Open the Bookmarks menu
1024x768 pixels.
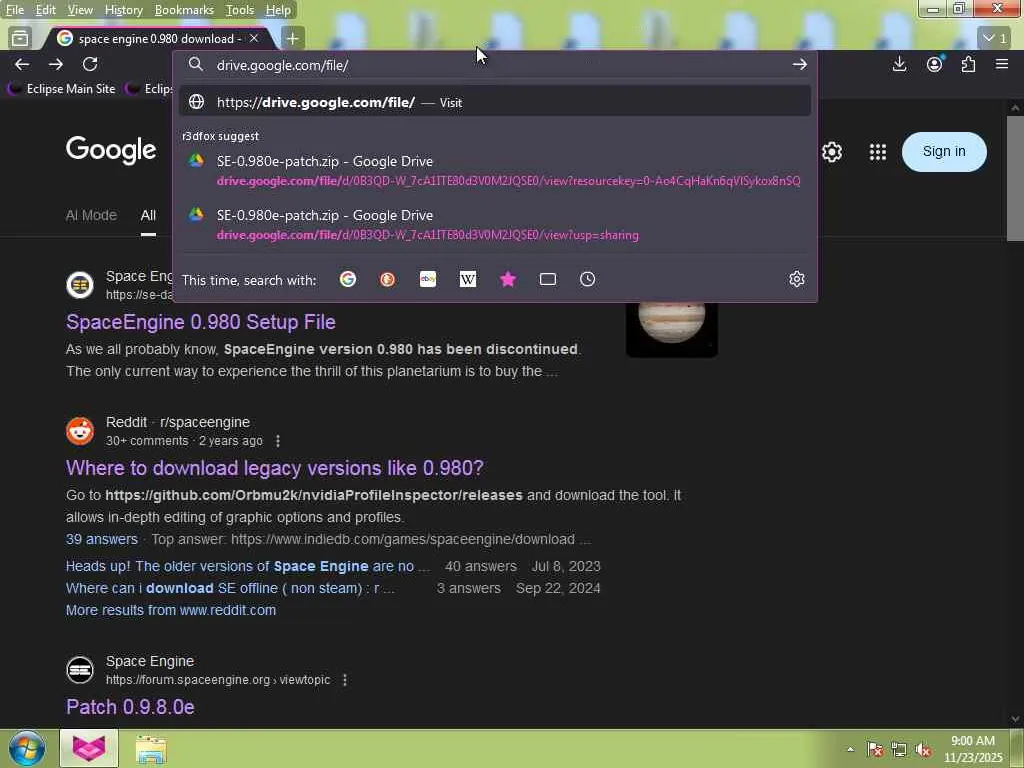point(184,10)
